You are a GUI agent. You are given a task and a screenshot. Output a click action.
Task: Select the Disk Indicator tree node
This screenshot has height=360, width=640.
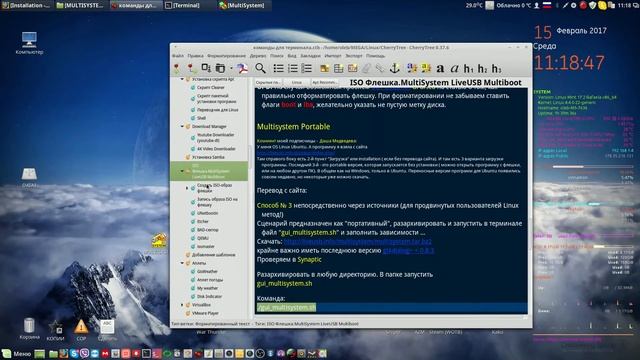[x=210, y=296]
